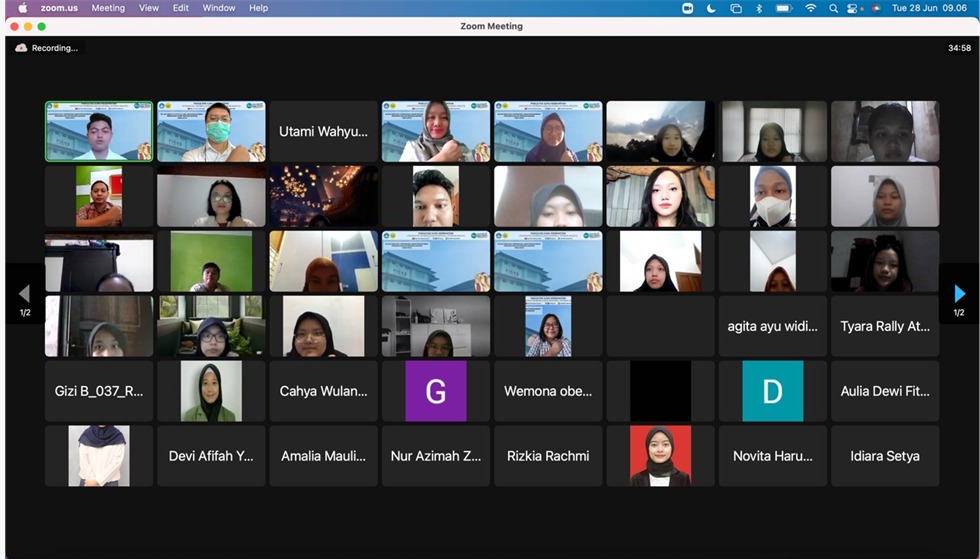The height and width of the screenshot is (559, 980).
Task: Open Spotlight search magnifier icon
Action: 833,8
